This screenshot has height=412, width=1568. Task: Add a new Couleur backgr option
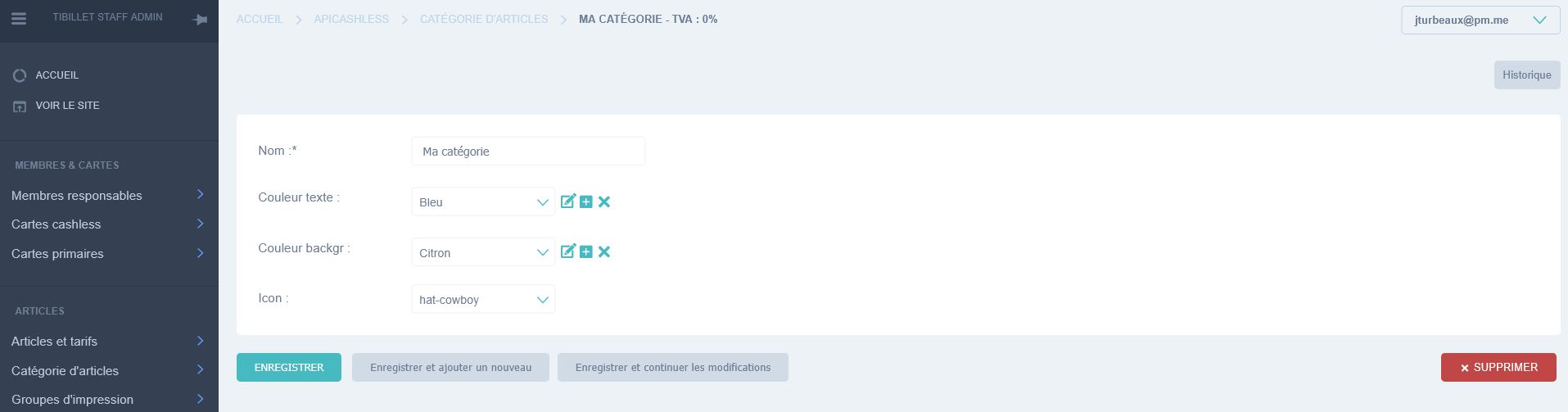(586, 251)
